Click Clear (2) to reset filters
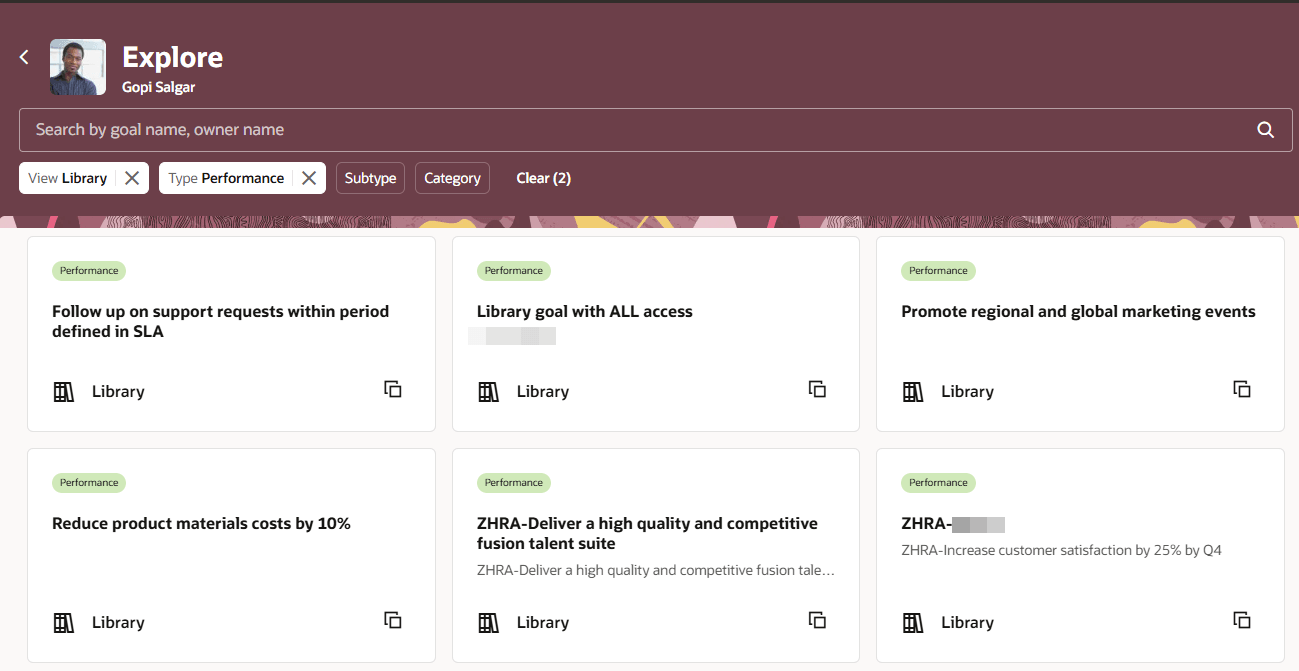 [x=543, y=178]
